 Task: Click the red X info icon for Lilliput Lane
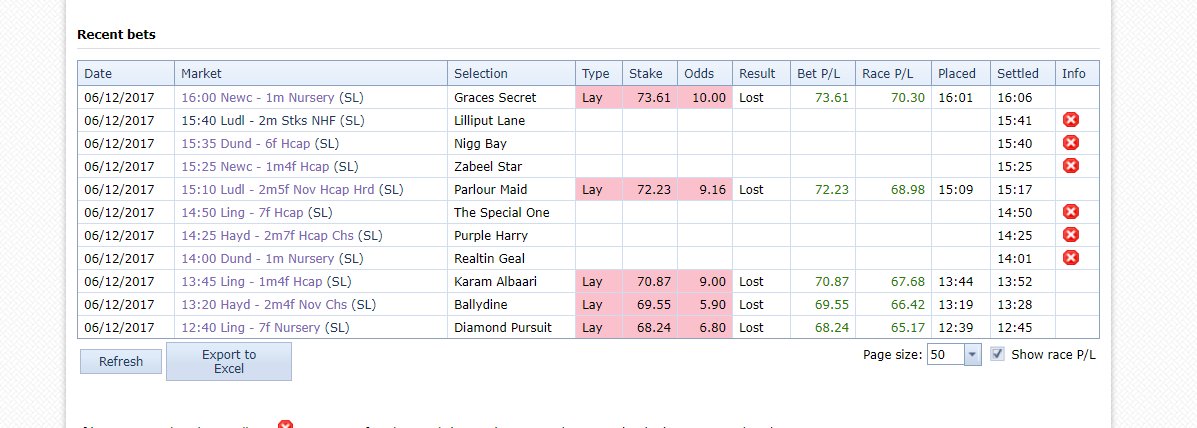1071,120
